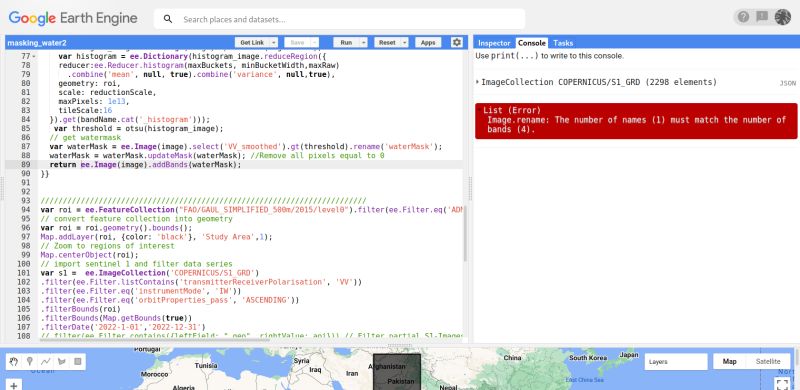Click 'Use print(...)' console hint text
This screenshot has height=390, width=800.
tap(549, 56)
